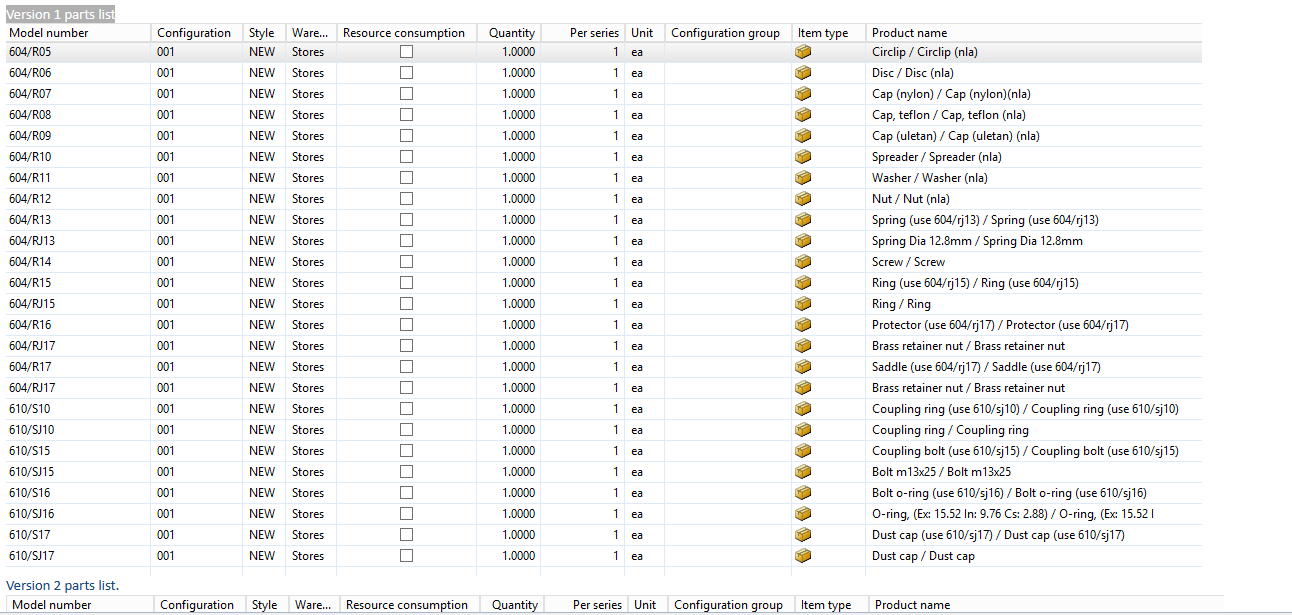Select the box icon in row 604/R08
Image resolution: width=1292 pixels, height=615 pixels.
pyautogui.click(x=803, y=114)
